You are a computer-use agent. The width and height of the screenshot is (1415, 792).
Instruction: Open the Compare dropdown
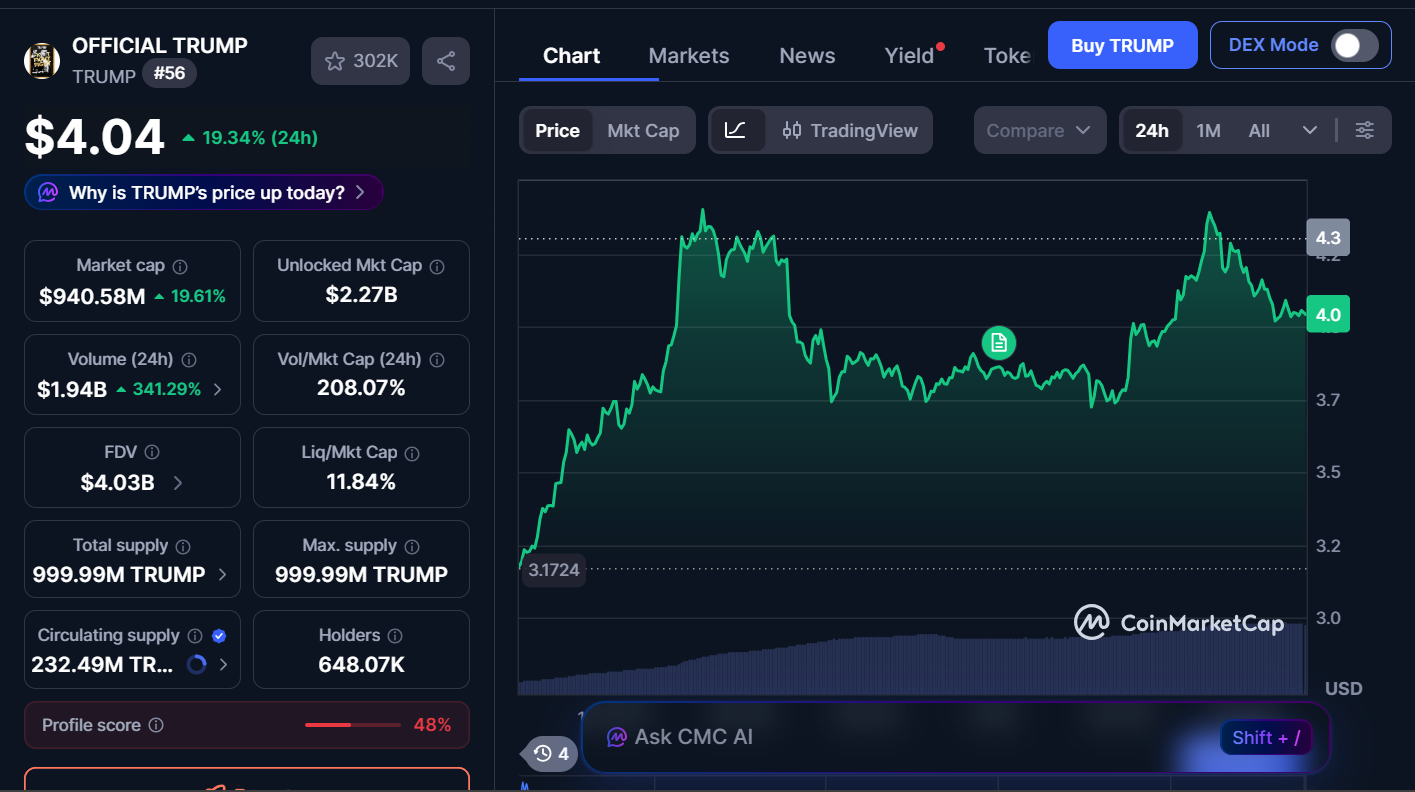pyautogui.click(x=1039, y=130)
